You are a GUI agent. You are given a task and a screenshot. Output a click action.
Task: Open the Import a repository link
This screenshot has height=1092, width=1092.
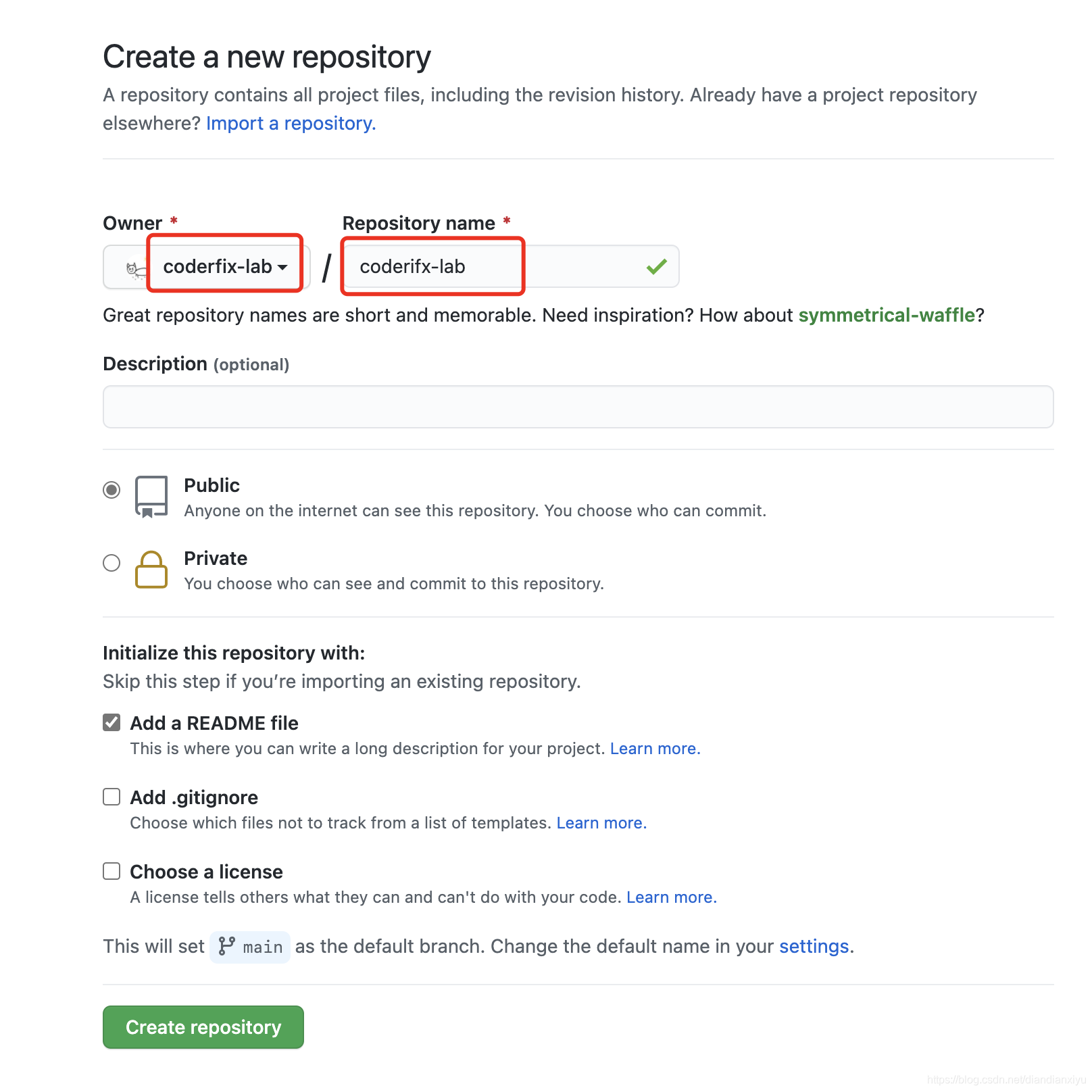point(291,124)
